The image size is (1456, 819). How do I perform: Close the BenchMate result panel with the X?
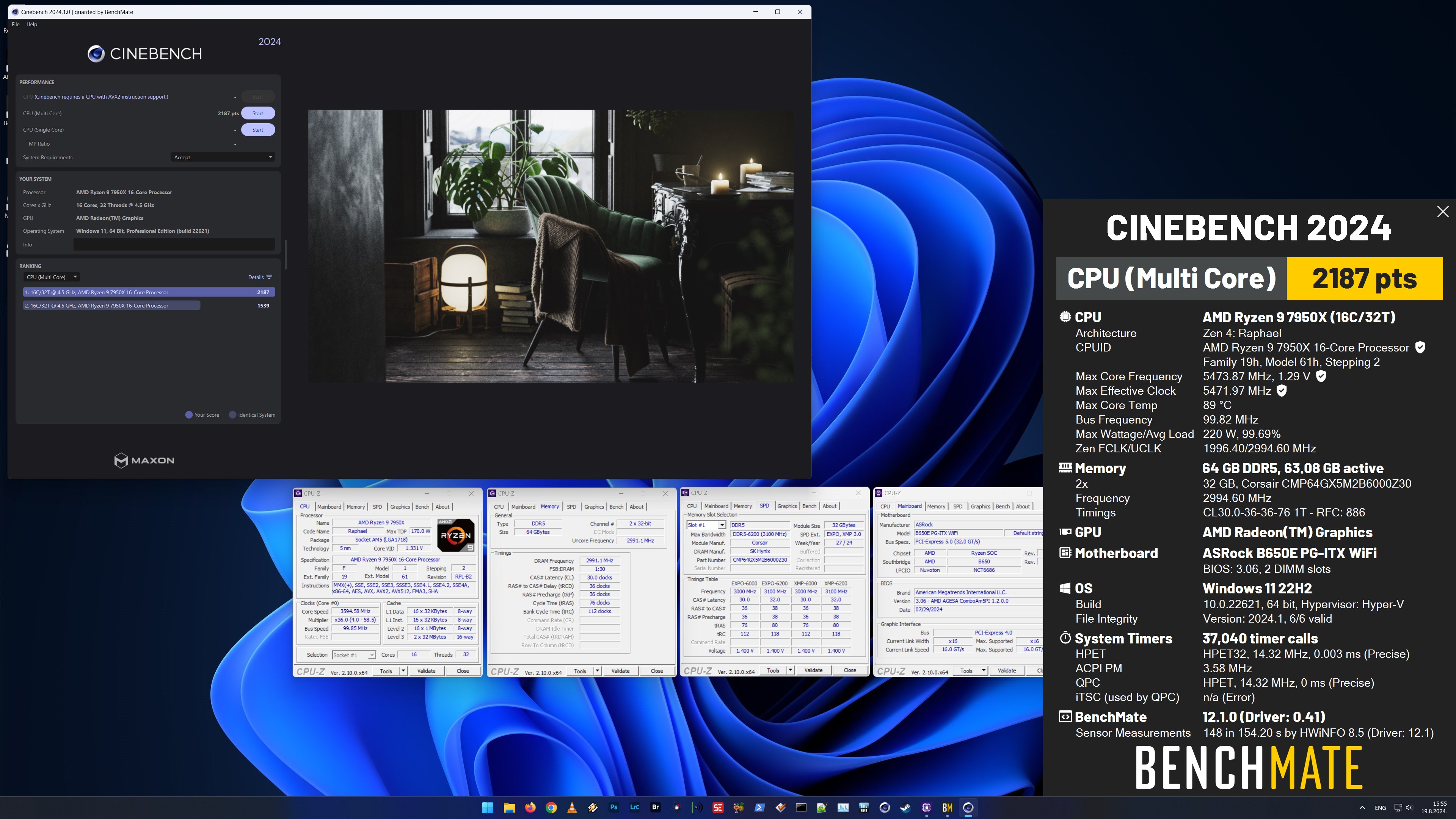1442,212
